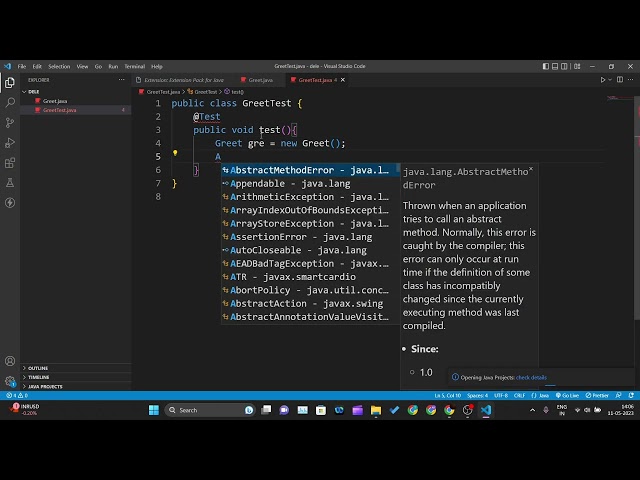Click the Go Live status bar button
Image resolution: width=640 pixels, height=480 pixels.
(567, 396)
